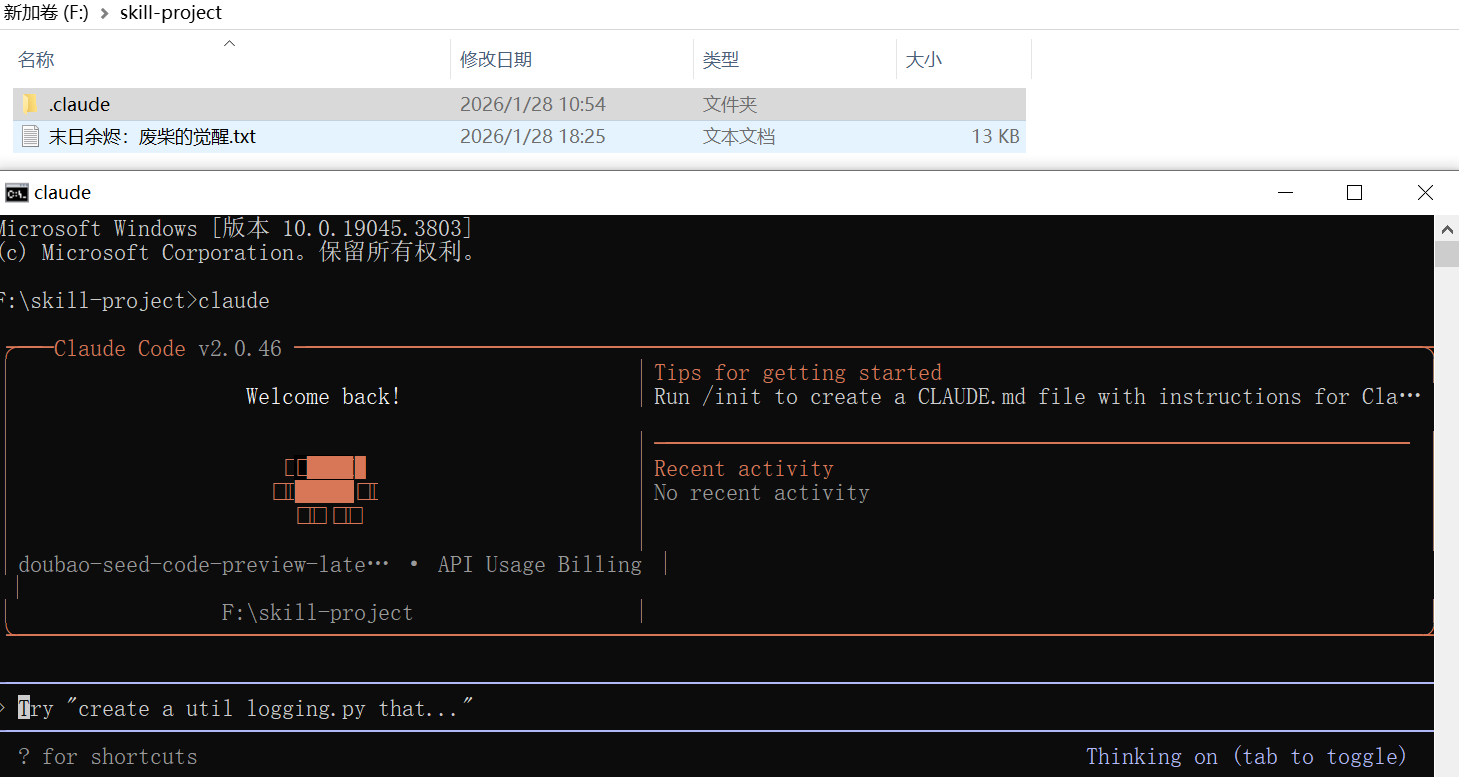Click 'Tips for getting started' heading
This screenshot has height=777, width=1459.
pyautogui.click(x=798, y=373)
